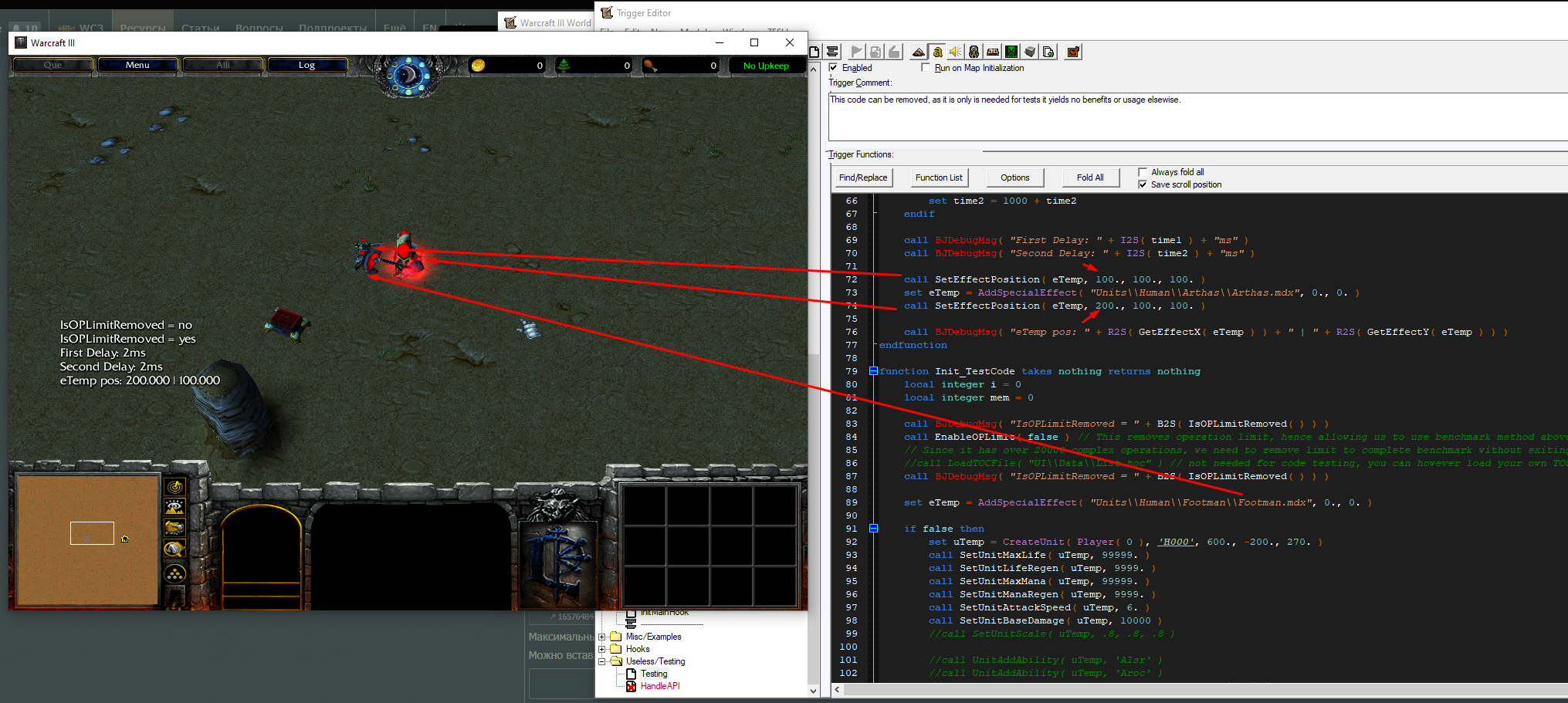
Task: Open the Sound Editor speaker icon
Action: click(956, 52)
